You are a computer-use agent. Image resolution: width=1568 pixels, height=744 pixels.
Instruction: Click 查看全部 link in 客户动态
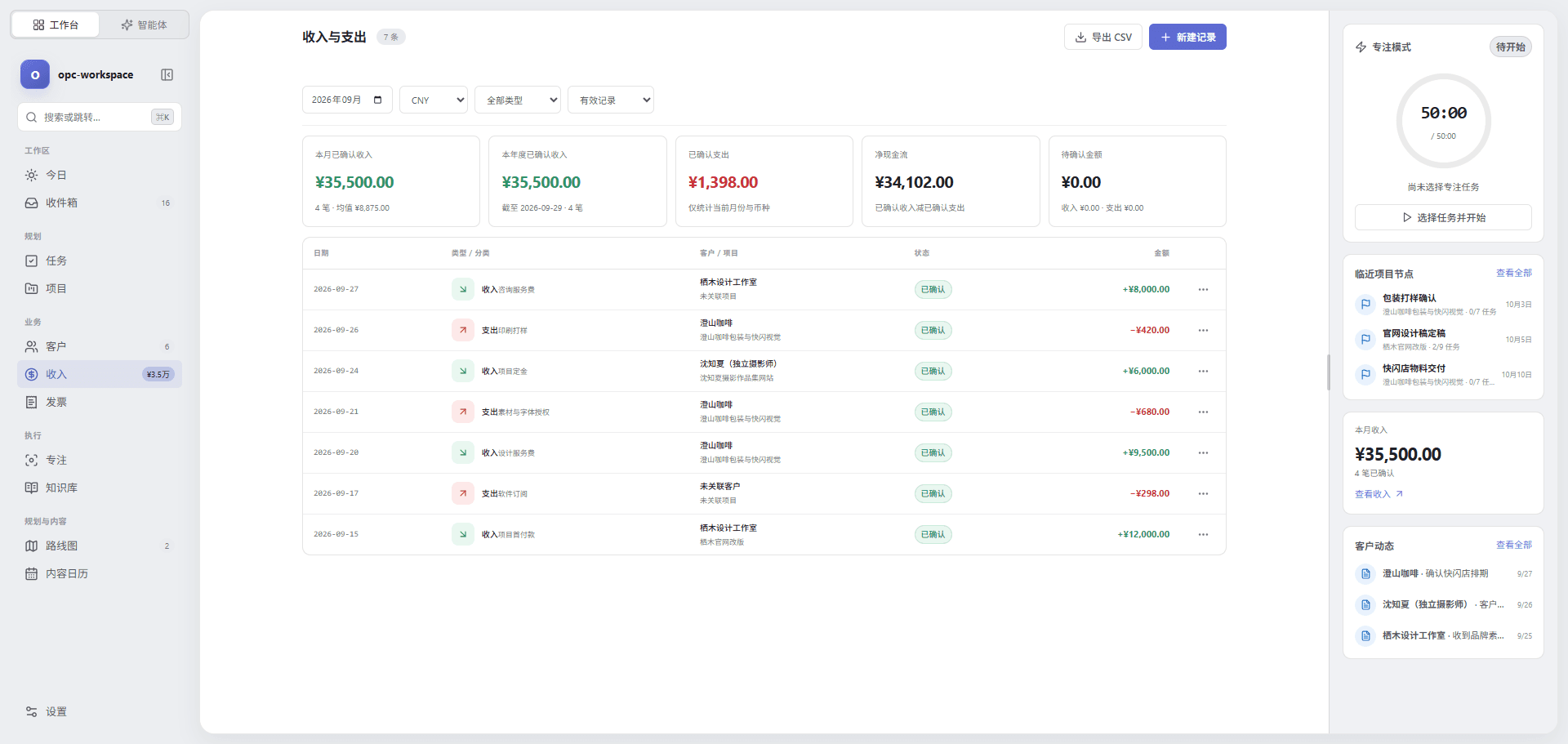pos(1513,545)
